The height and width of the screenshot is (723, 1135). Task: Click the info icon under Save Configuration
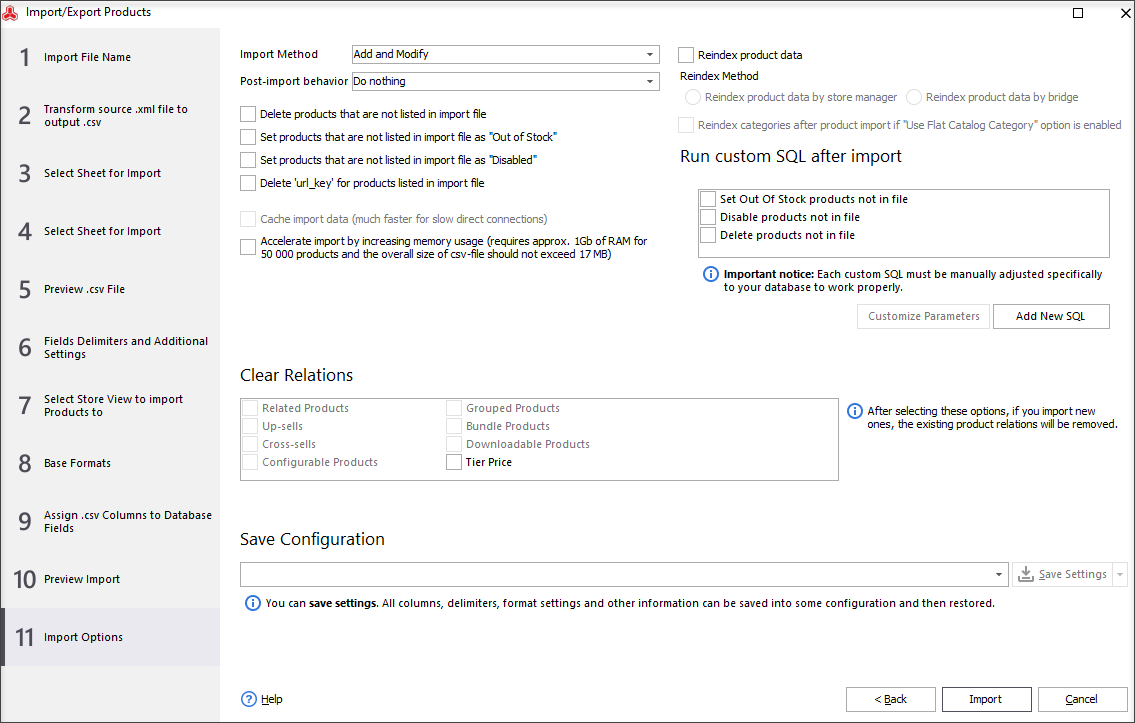253,603
